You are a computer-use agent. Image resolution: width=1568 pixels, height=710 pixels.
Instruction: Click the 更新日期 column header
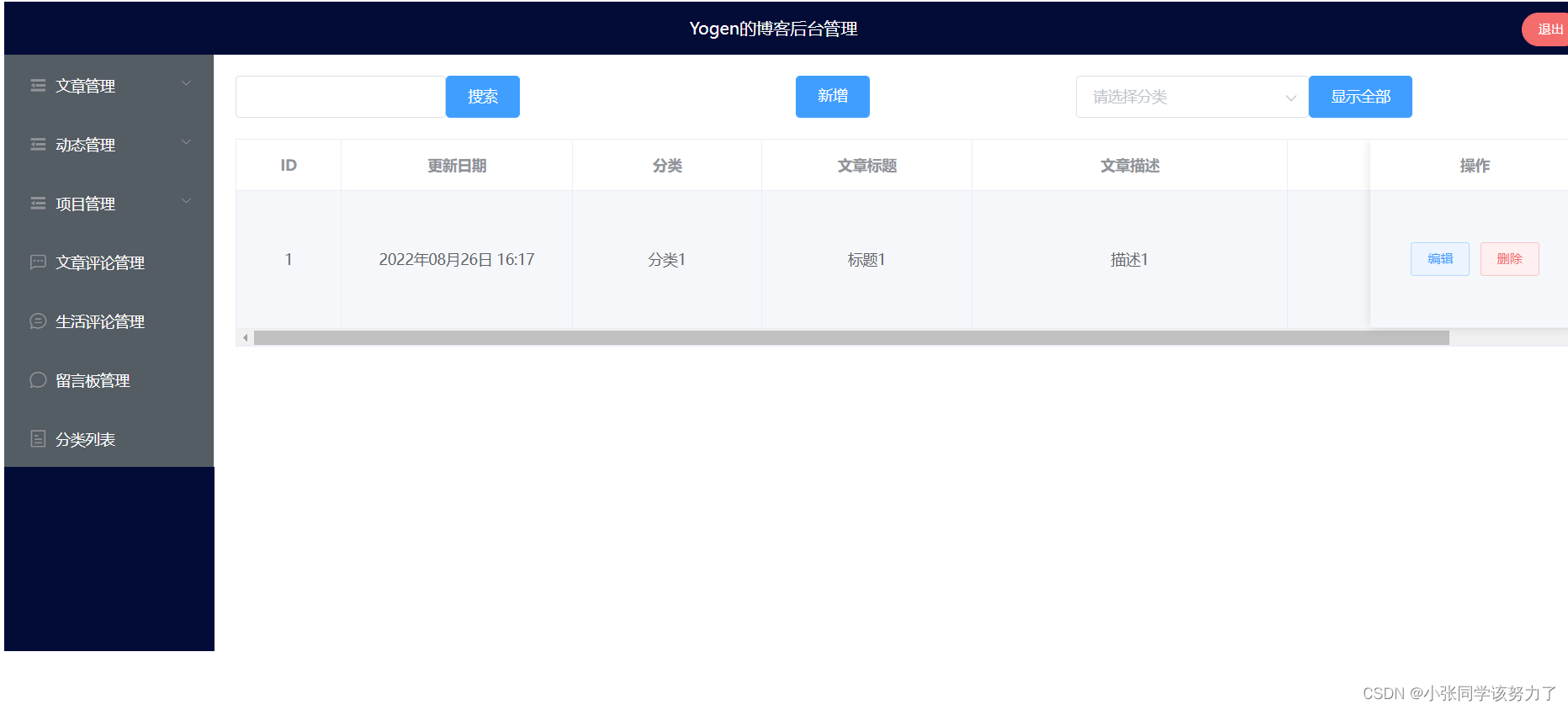457,165
